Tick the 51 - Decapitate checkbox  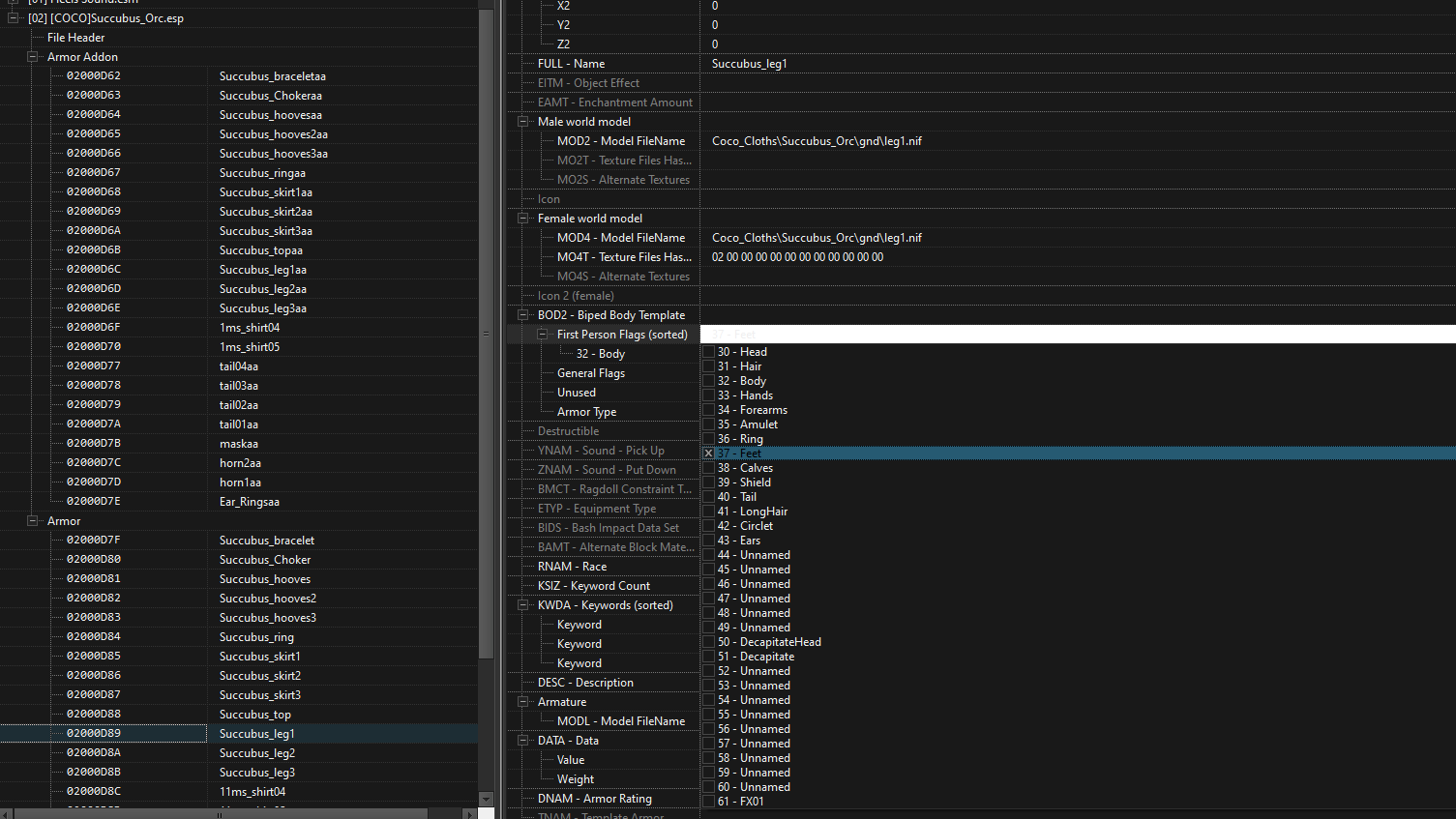point(708,657)
